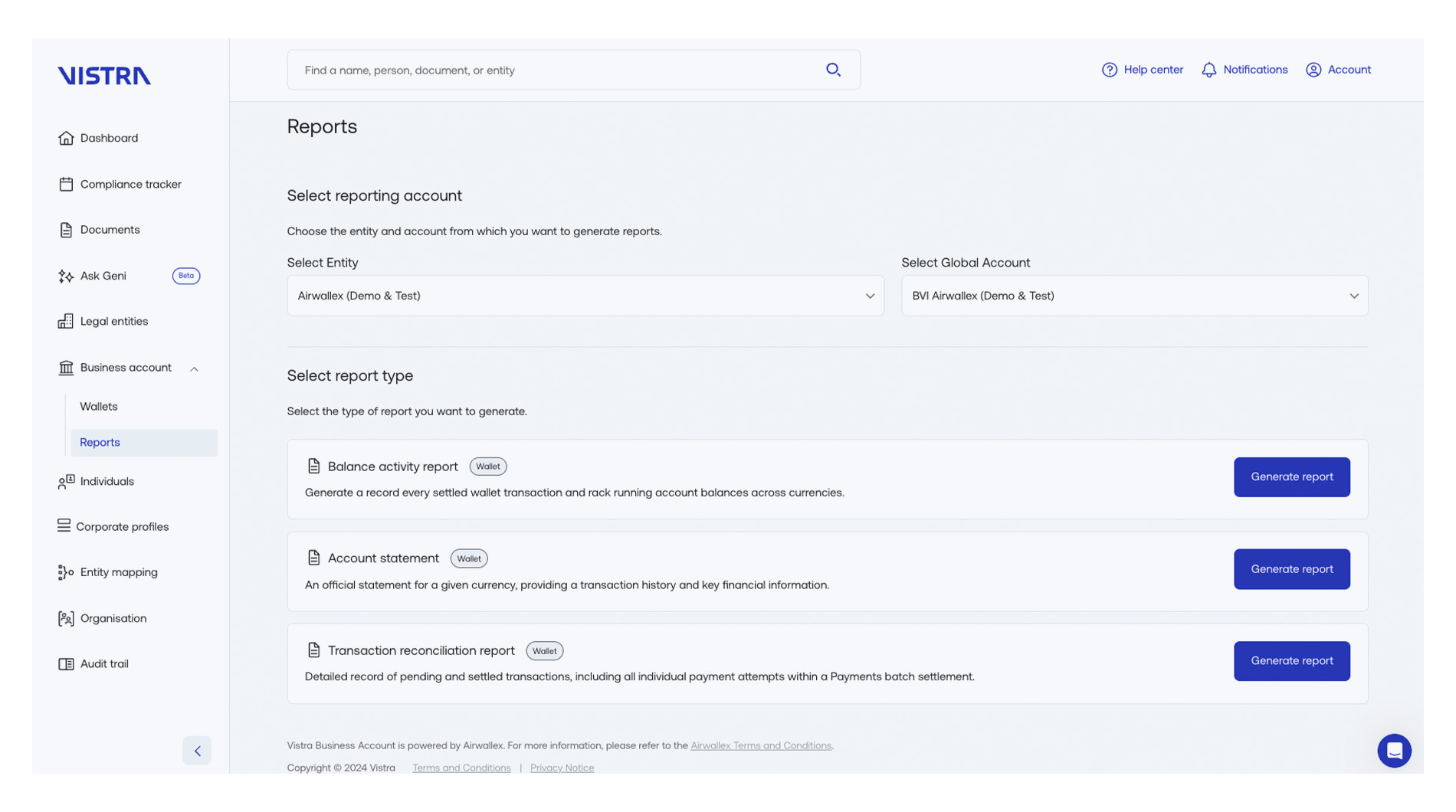Open Legal entities page

(114, 321)
